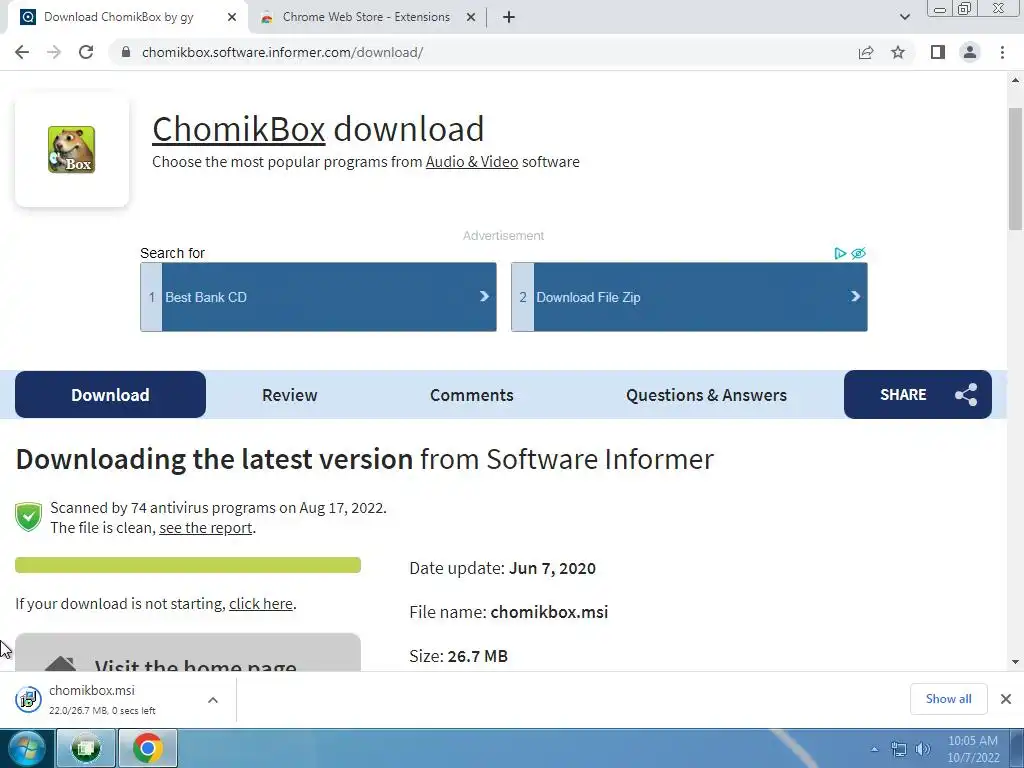Click the Visit the home page button
Viewport: 1024px width, 768px height.
[x=188, y=652]
